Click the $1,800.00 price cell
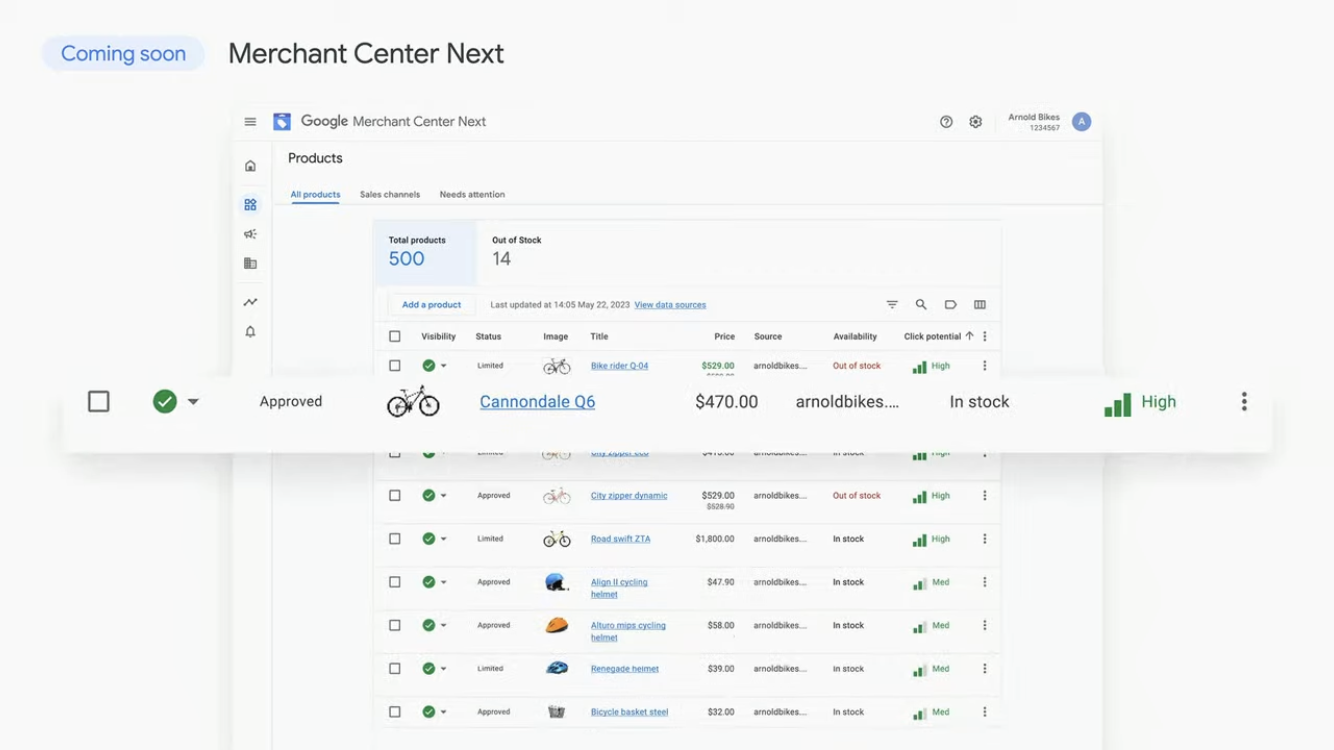The width and height of the screenshot is (1334, 750). coord(714,539)
